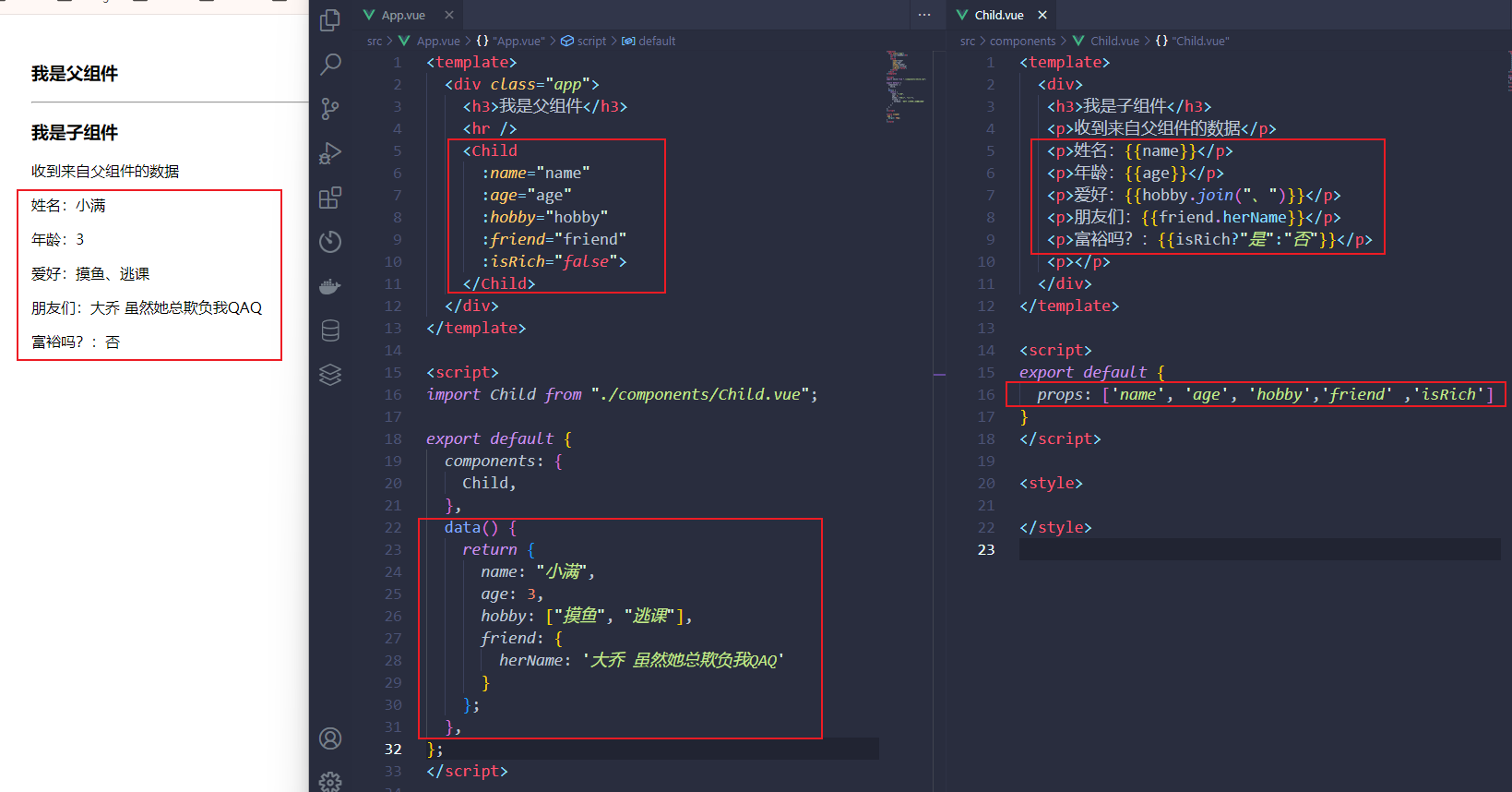Open the More Actions ellipsis of left editor group
The height and width of the screenshot is (792, 1512).
coord(924,15)
